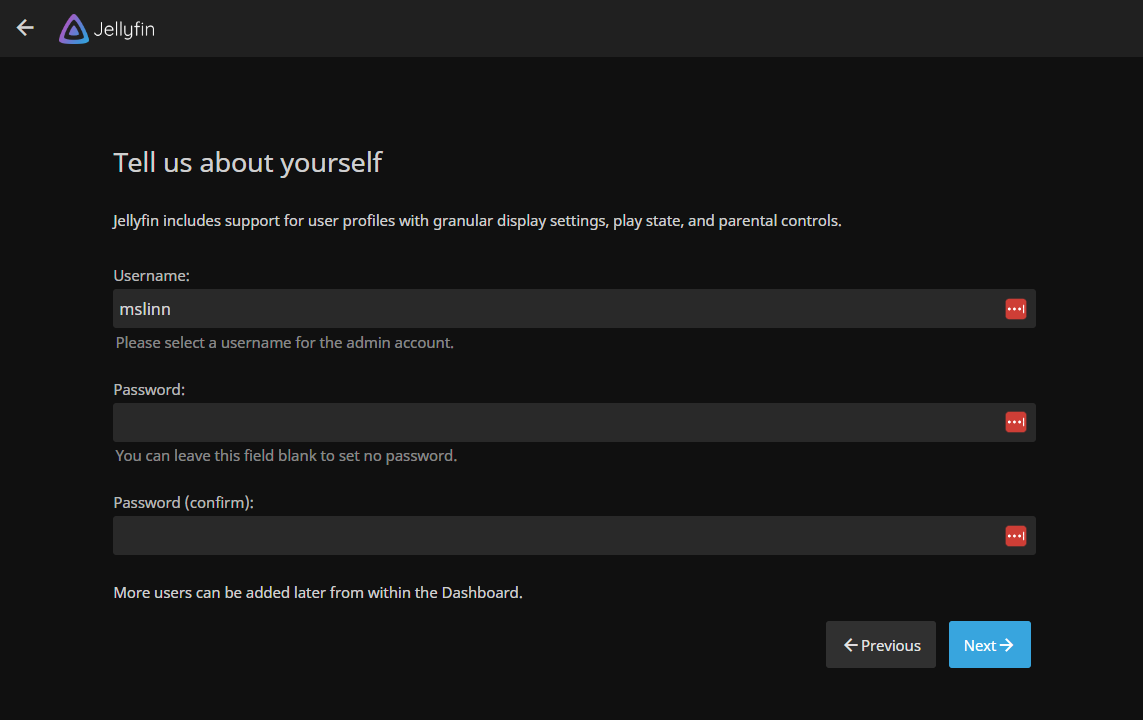Click the left arrow on Previous button
Viewport: 1143px width, 720px height.
point(851,645)
